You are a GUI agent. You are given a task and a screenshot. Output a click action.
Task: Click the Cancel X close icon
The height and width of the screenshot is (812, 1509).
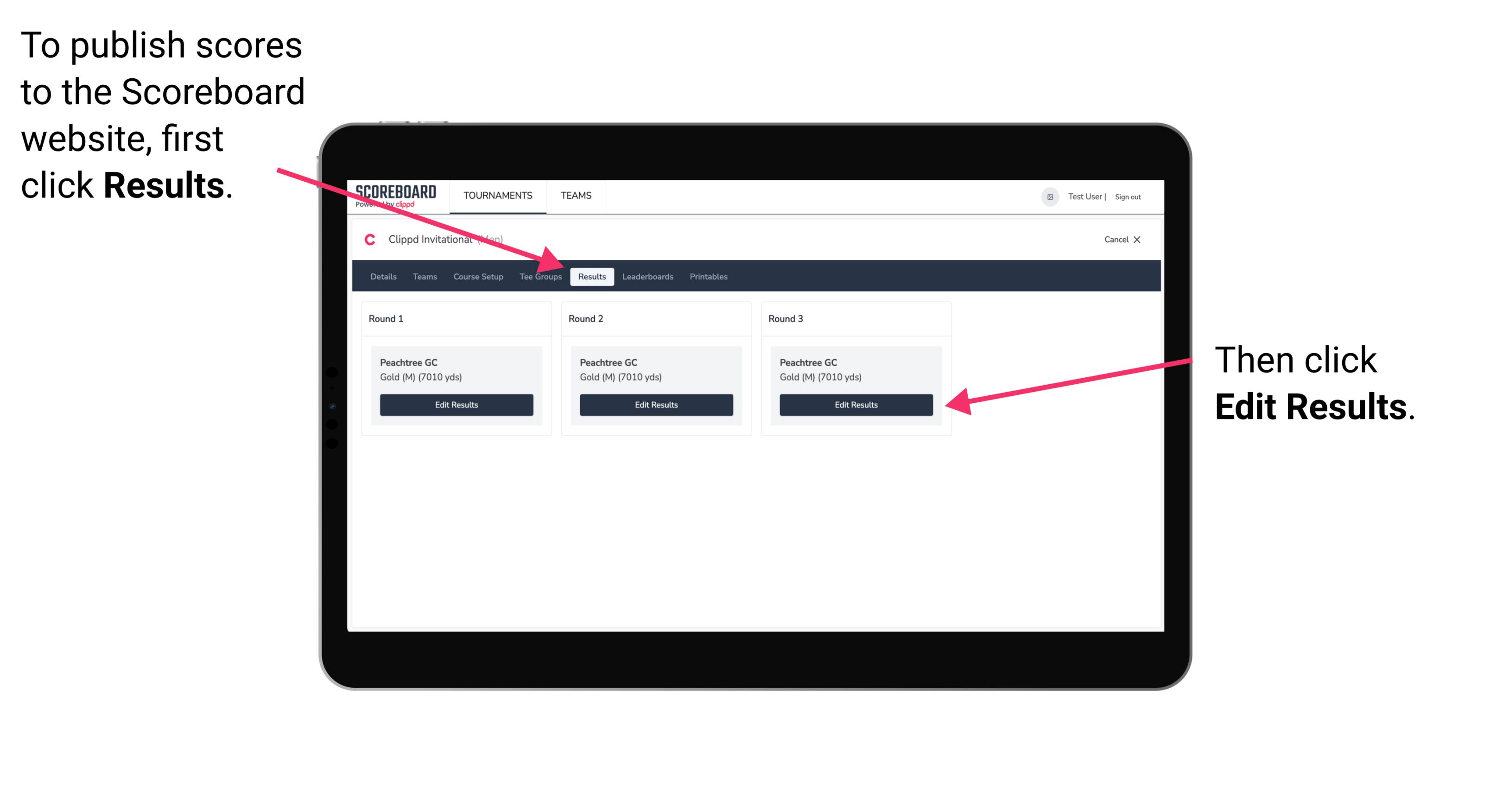click(1130, 239)
